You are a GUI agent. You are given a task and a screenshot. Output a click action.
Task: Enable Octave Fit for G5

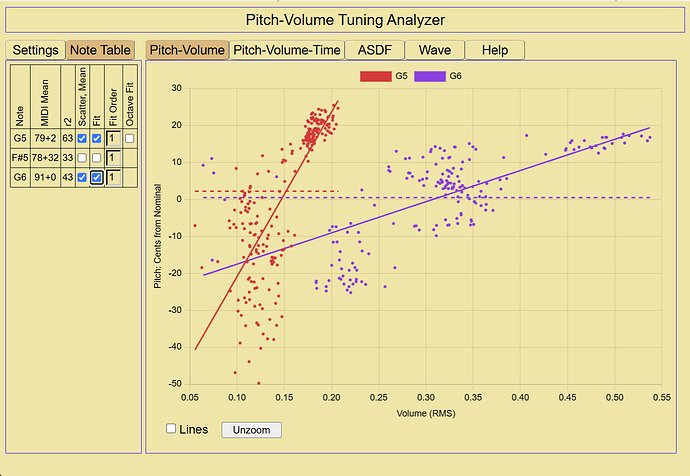(x=129, y=139)
